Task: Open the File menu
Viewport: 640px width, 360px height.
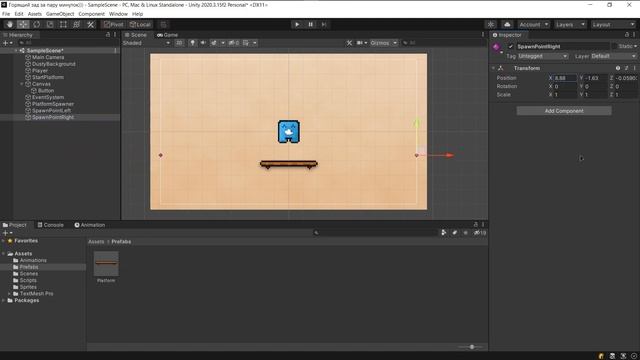Action: pos(6,14)
